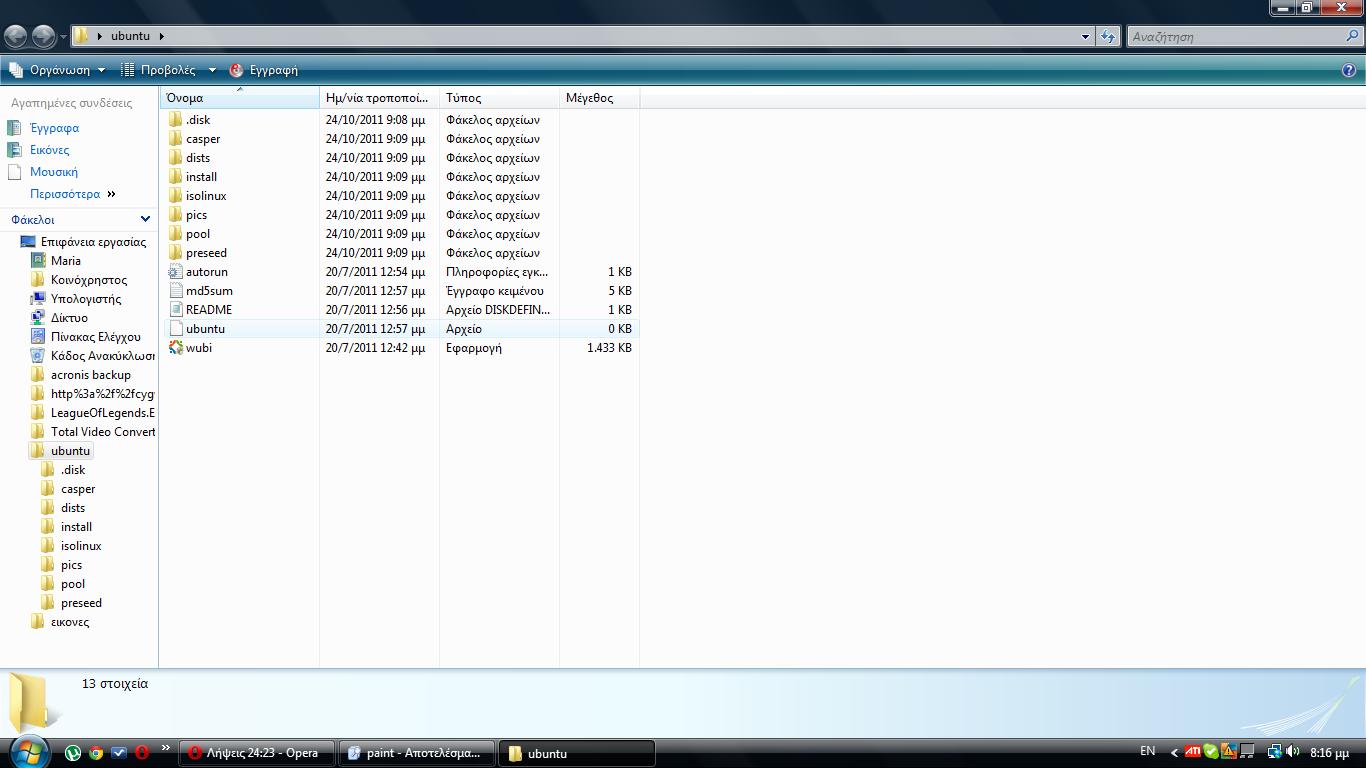The image size is (1366, 768).
Task: Select Κοινόχρηστος in folder tree
Action: click(89, 280)
